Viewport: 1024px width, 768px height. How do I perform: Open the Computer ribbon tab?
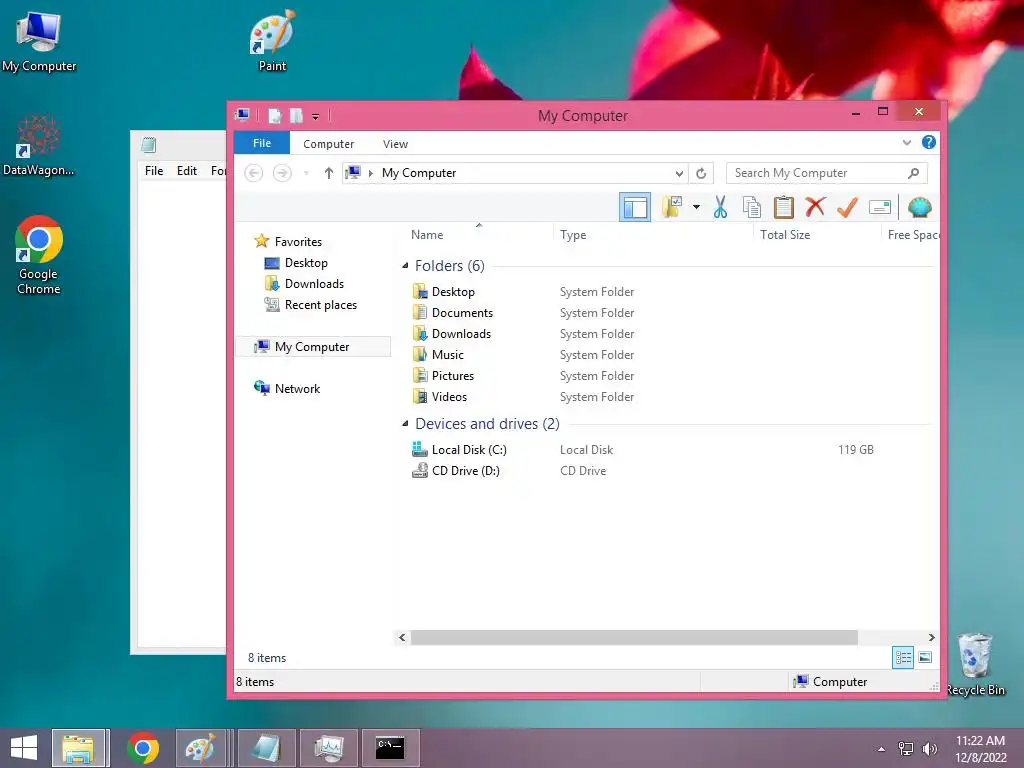click(328, 144)
